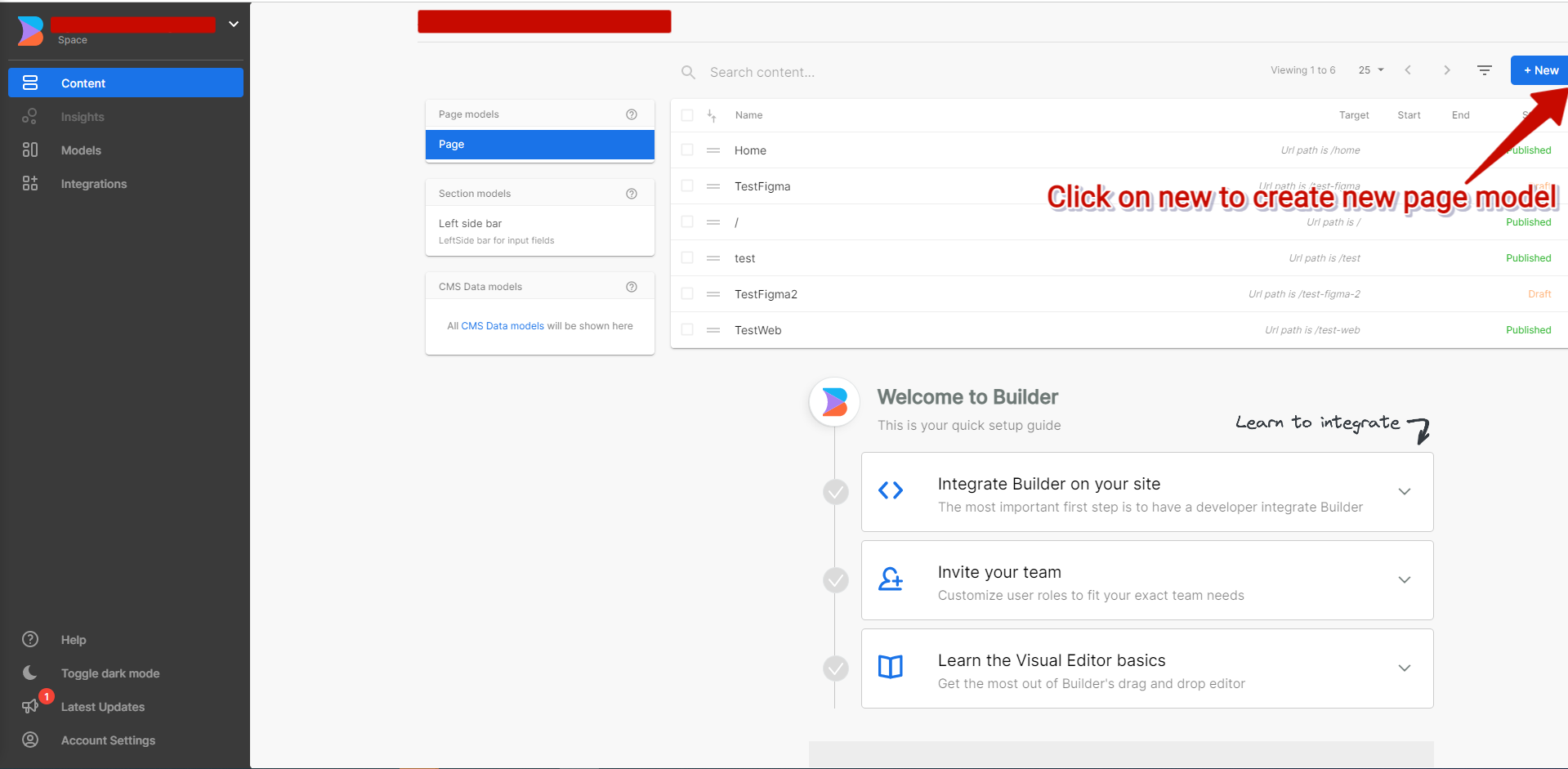Follow the CMS Data models link

(x=503, y=326)
